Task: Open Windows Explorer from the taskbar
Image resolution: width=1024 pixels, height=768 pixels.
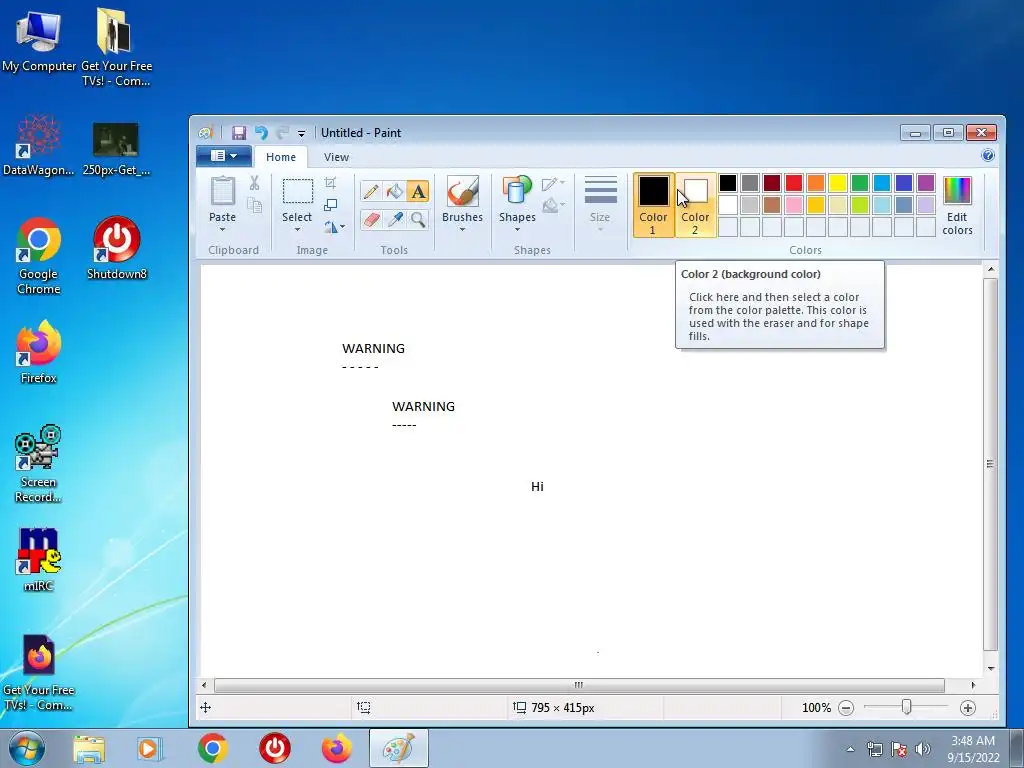Action: tap(89, 749)
